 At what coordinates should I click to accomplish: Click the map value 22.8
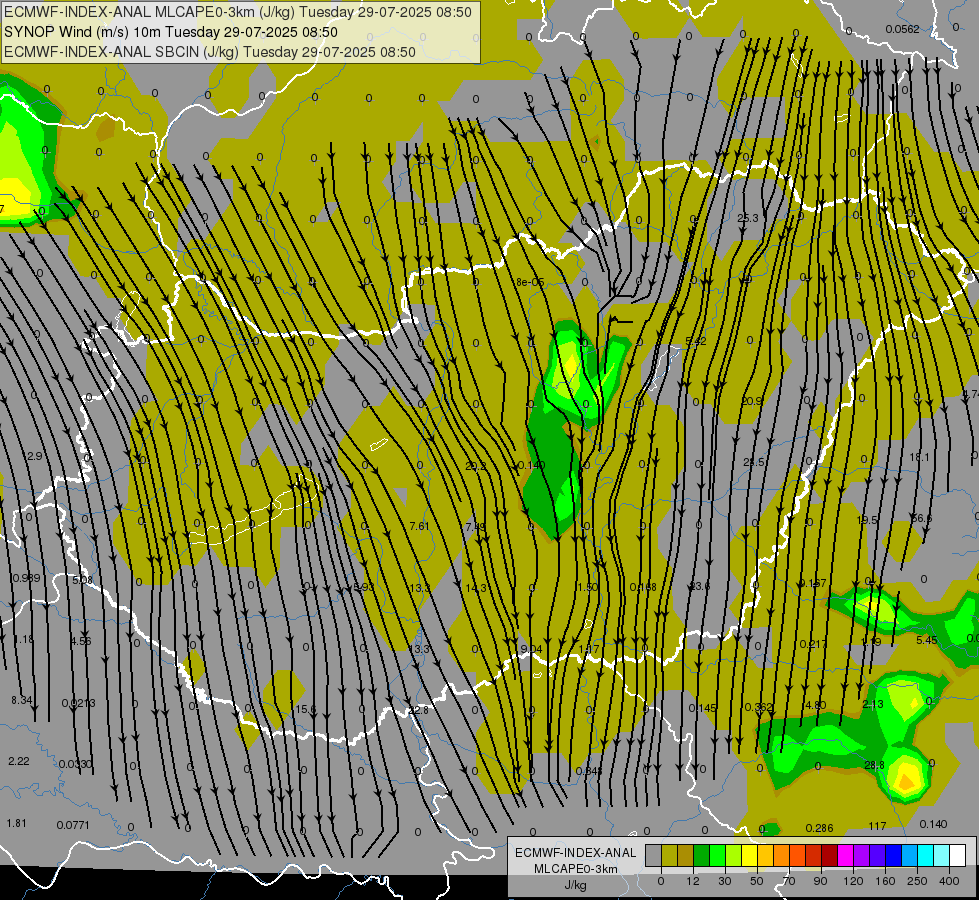(x=418, y=710)
